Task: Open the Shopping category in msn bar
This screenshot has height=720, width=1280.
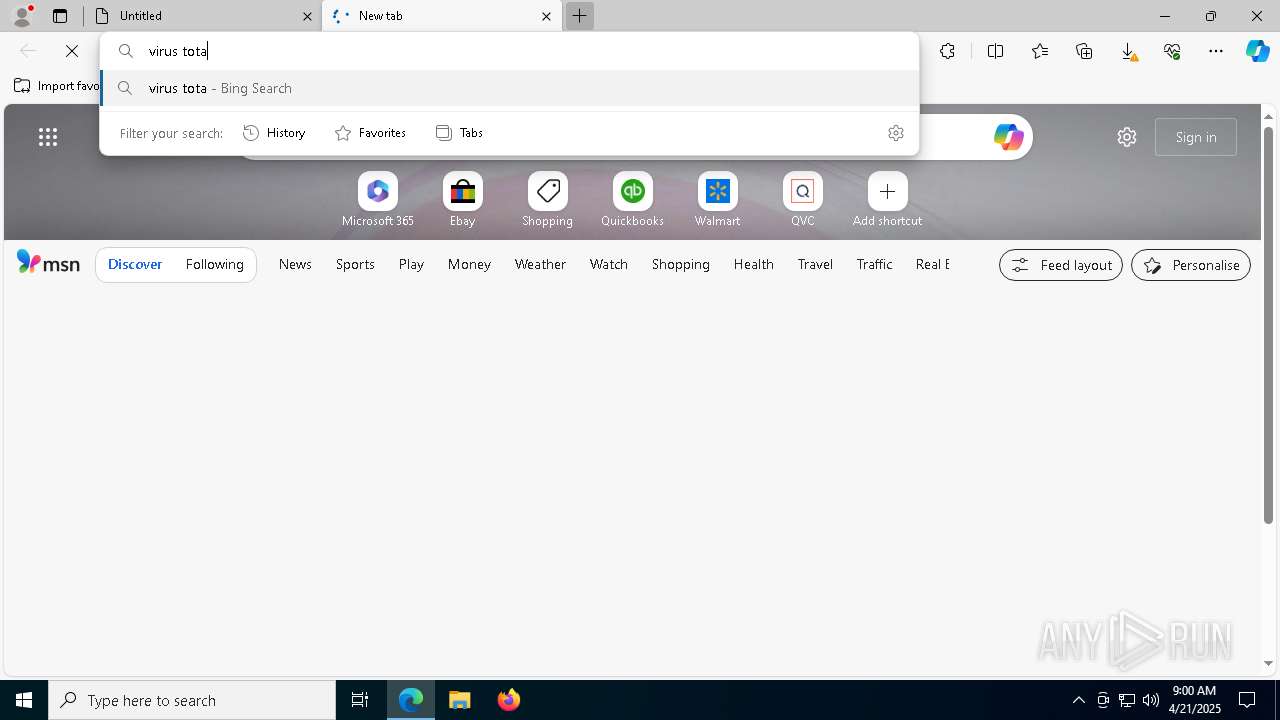Action: [680, 264]
